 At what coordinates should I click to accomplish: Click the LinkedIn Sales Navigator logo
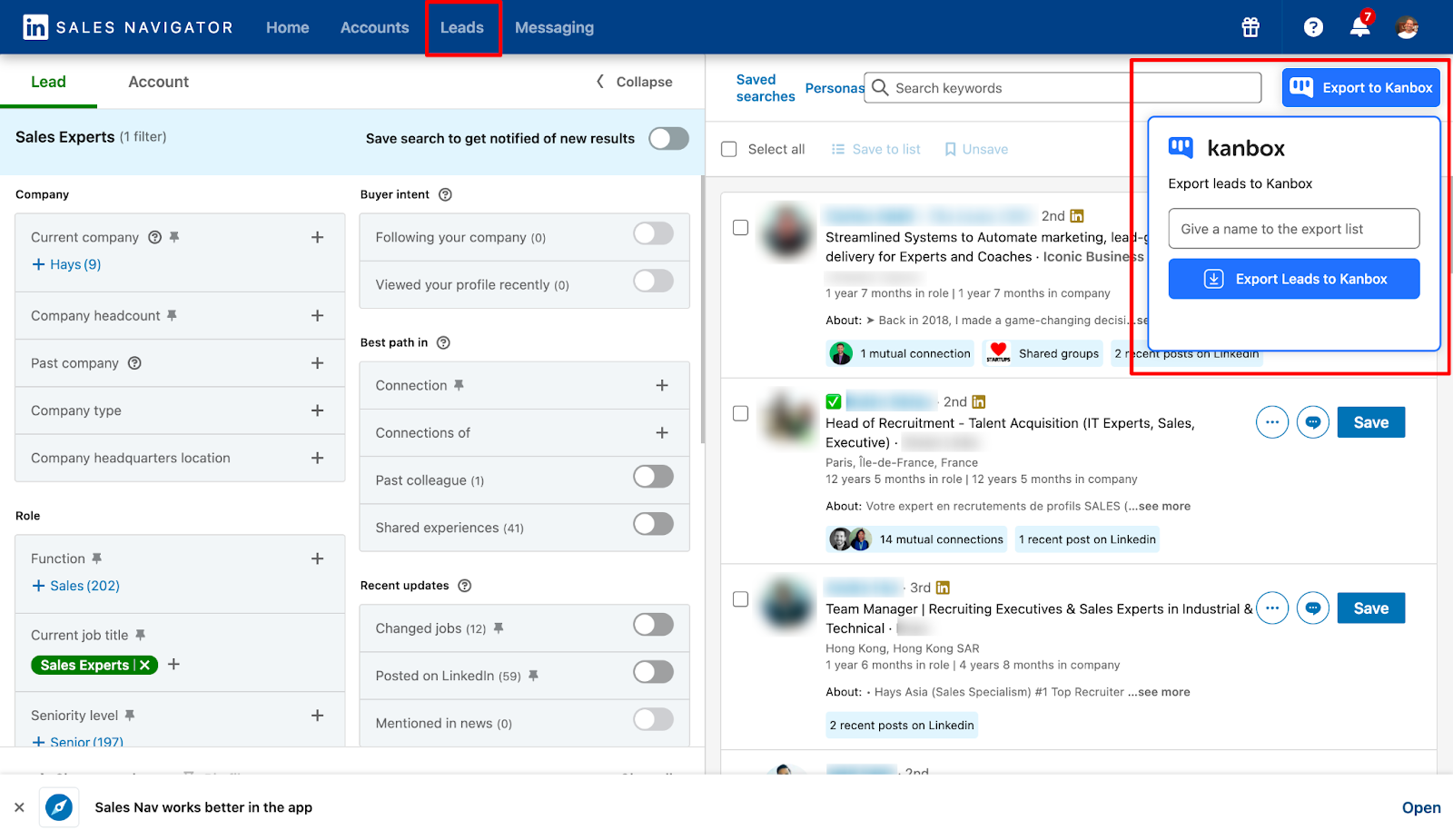(x=128, y=27)
